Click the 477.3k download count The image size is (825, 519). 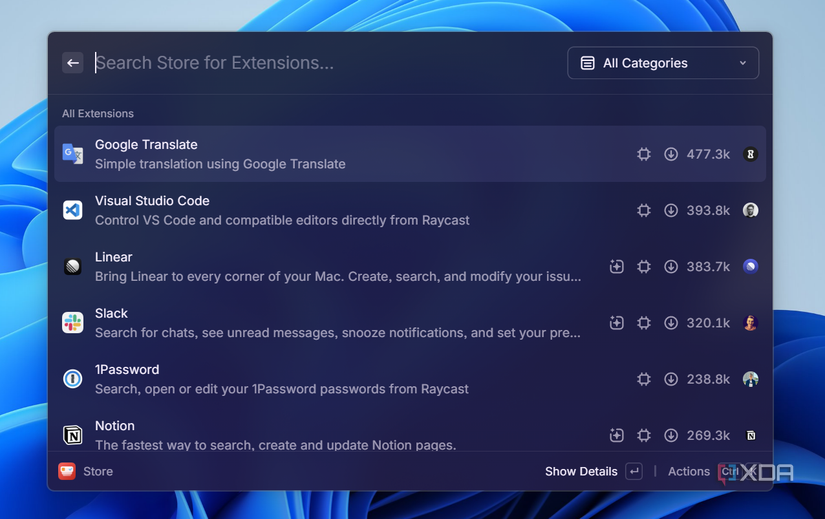(x=708, y=154)
